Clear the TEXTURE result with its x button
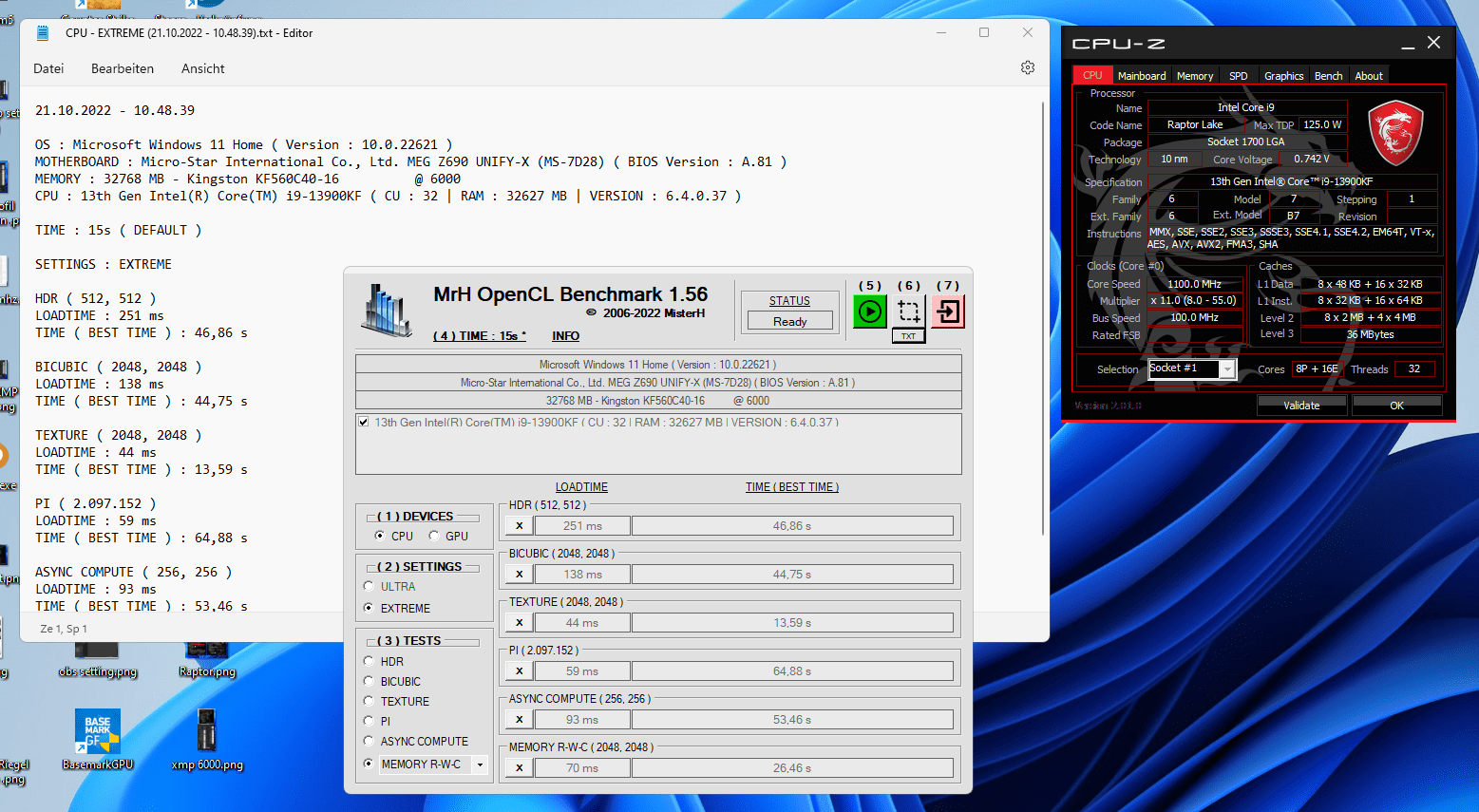1479x812 pixels. 519,623
